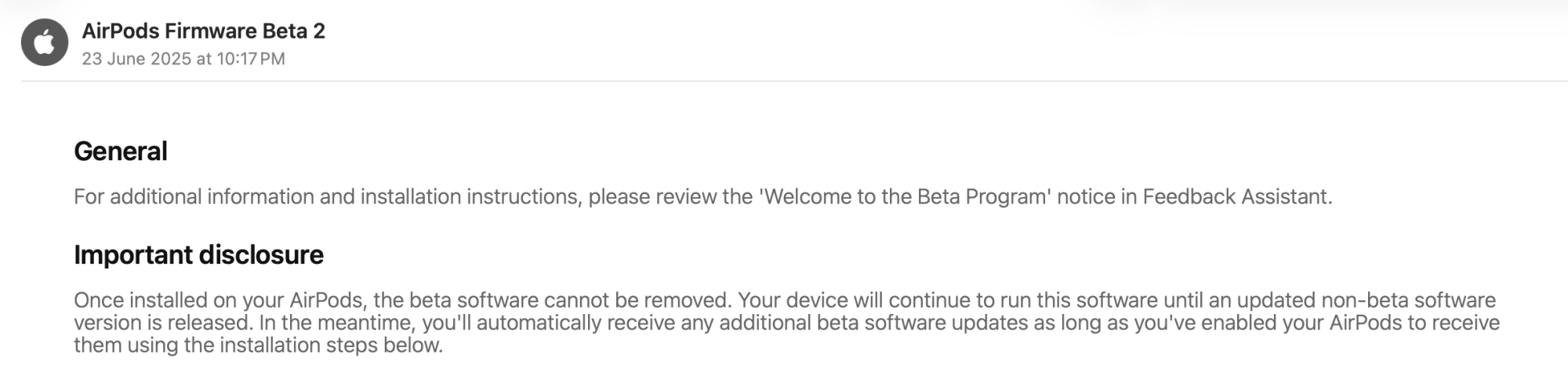This screenshot has height=376, width=1568.
Task: Click the "23 June 2025 at 10:17 PM" timestamp
Action: pos(183,59)
